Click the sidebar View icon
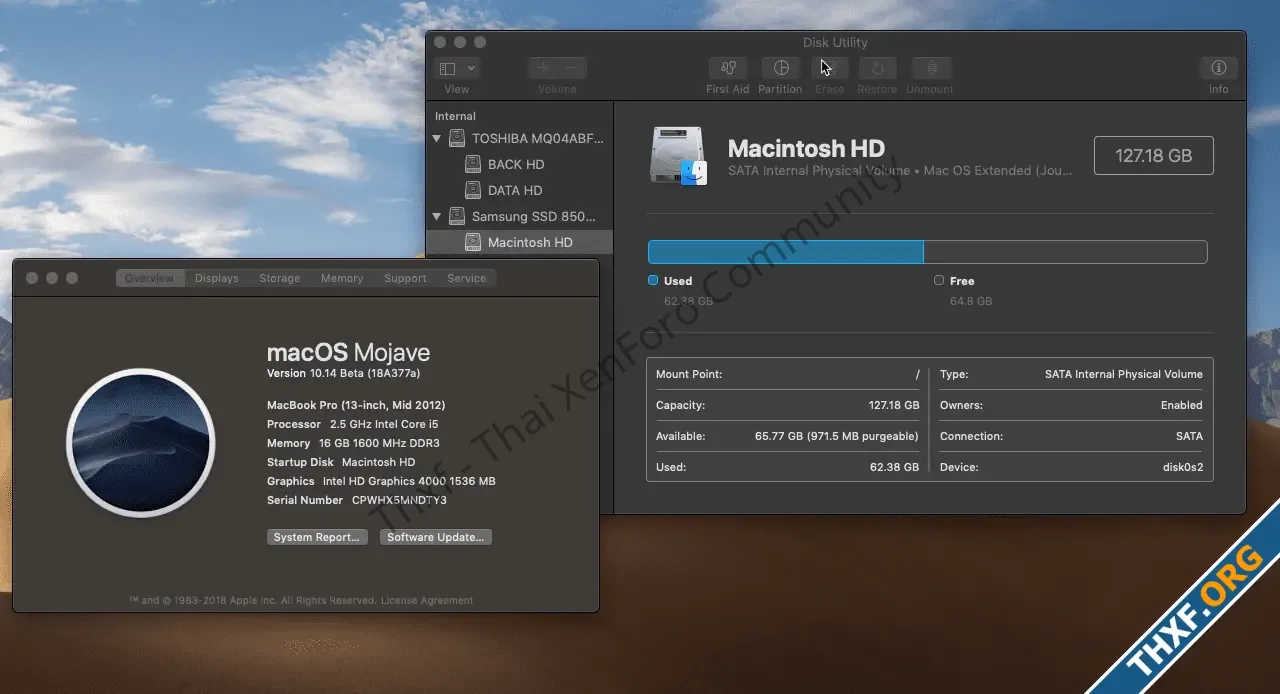 [448, 68]
